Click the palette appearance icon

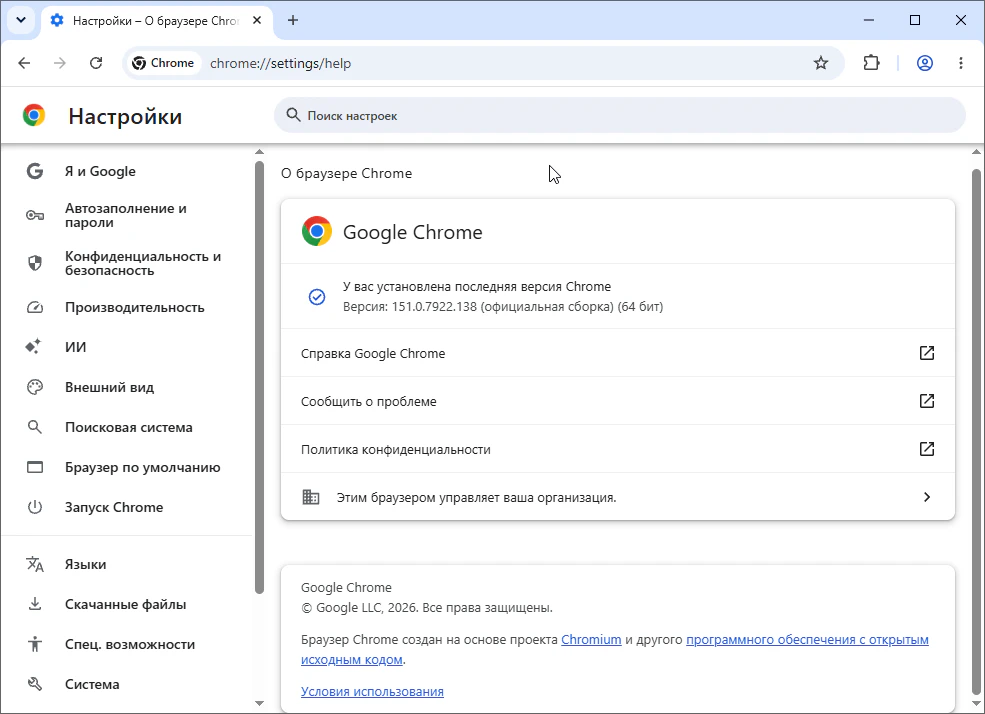35,387
